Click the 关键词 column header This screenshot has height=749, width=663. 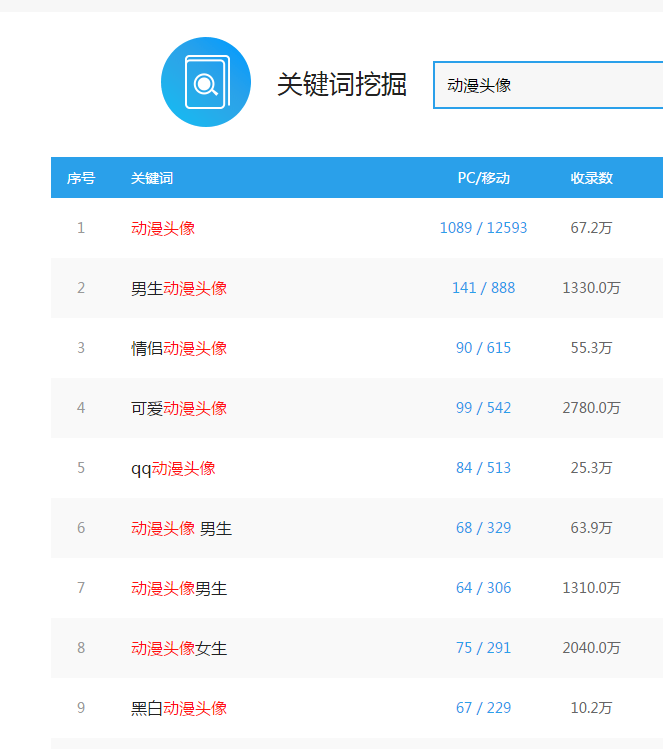[x=152, y=178]
